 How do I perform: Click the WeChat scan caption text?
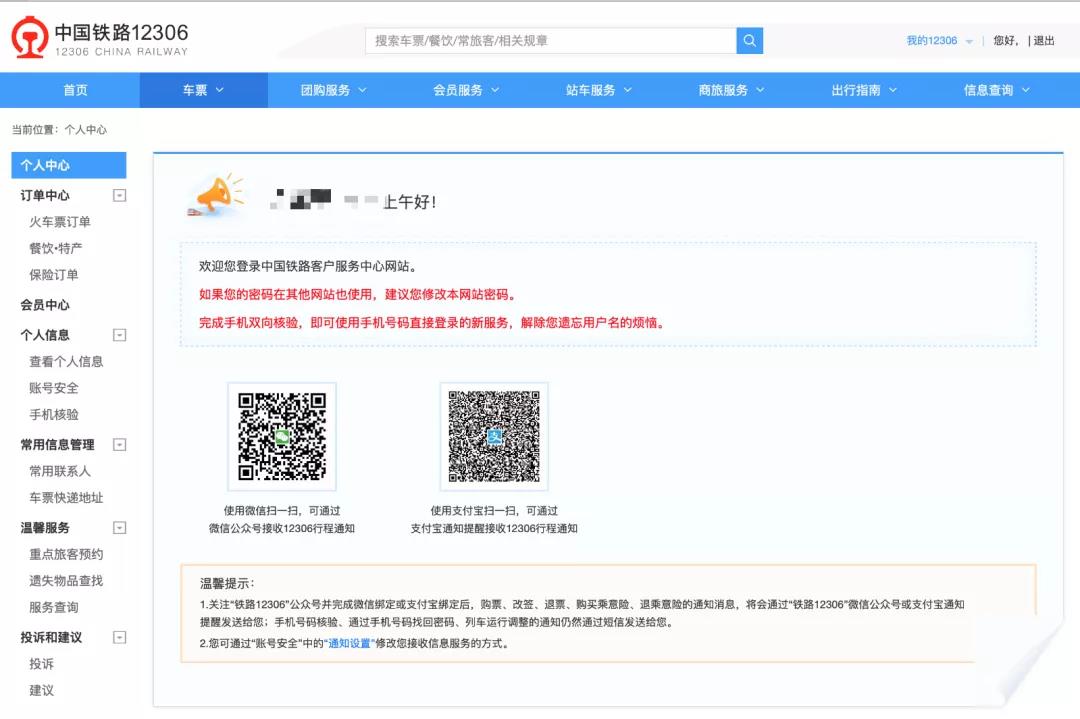point(282,519)
